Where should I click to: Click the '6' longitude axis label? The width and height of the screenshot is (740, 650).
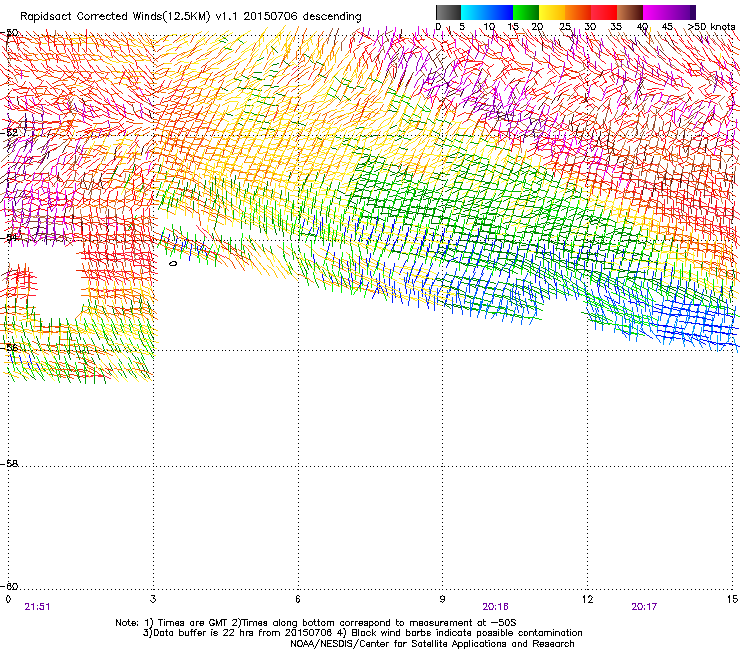pyautogui.click(x=298, y=599)
